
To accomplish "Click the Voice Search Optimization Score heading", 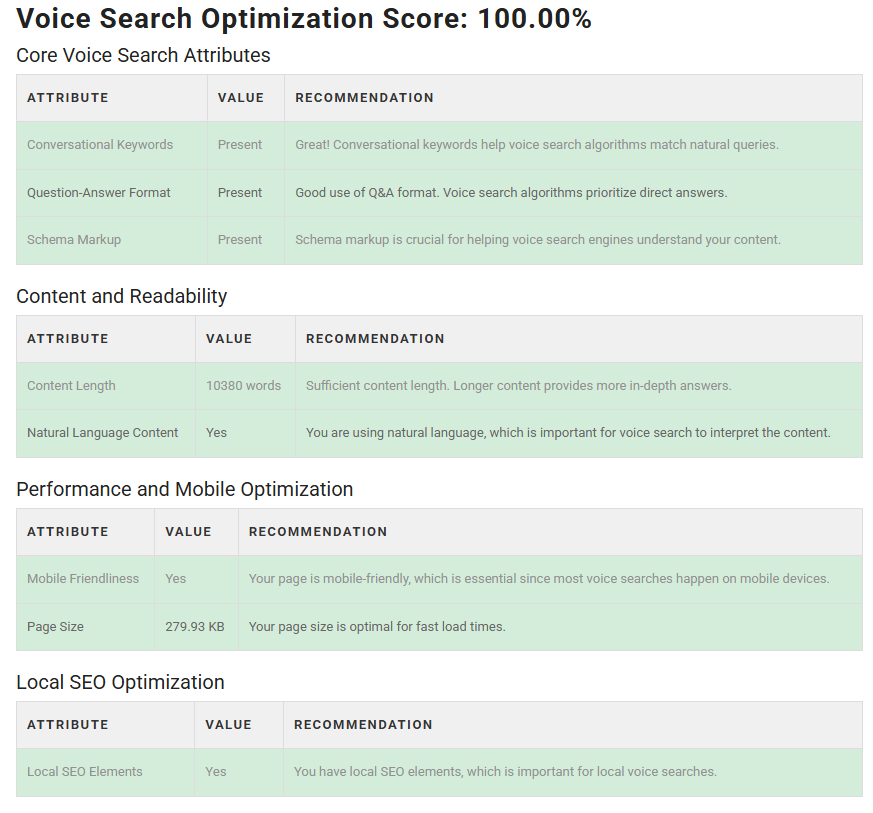I will 304,19.
